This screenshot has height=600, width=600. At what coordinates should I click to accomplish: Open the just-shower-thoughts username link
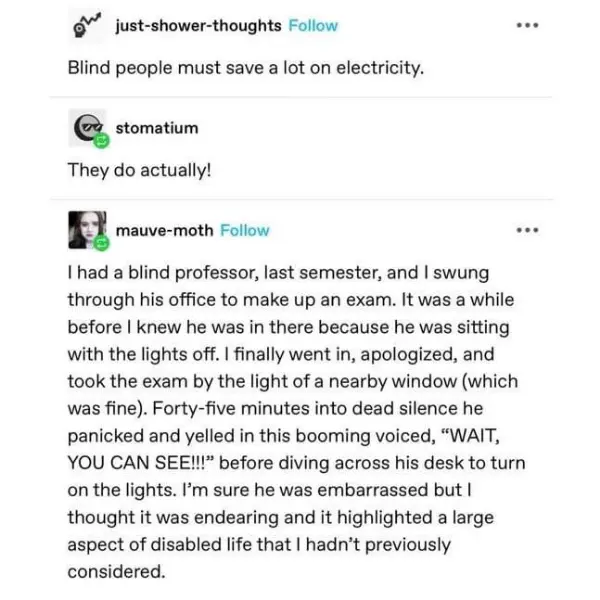(x=198, y=26)
